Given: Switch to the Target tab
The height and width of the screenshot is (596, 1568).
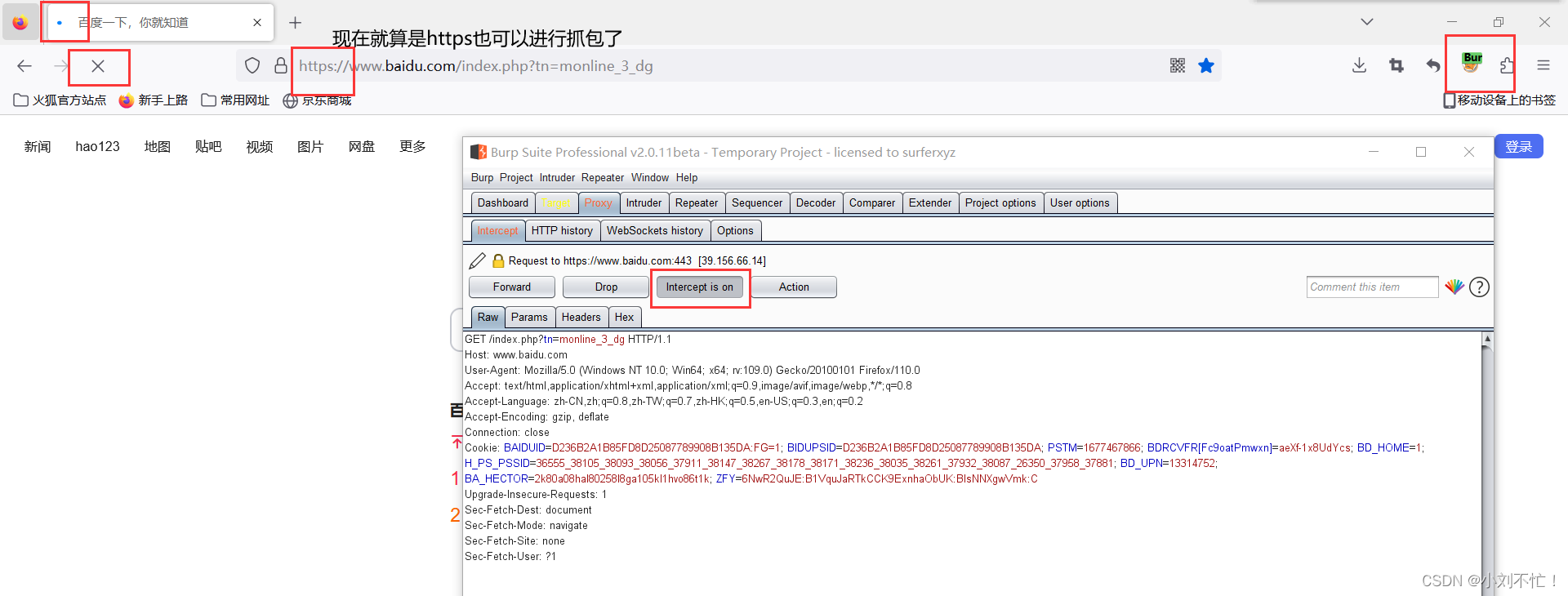Looking at the screenshot, I should click(557, 202).
